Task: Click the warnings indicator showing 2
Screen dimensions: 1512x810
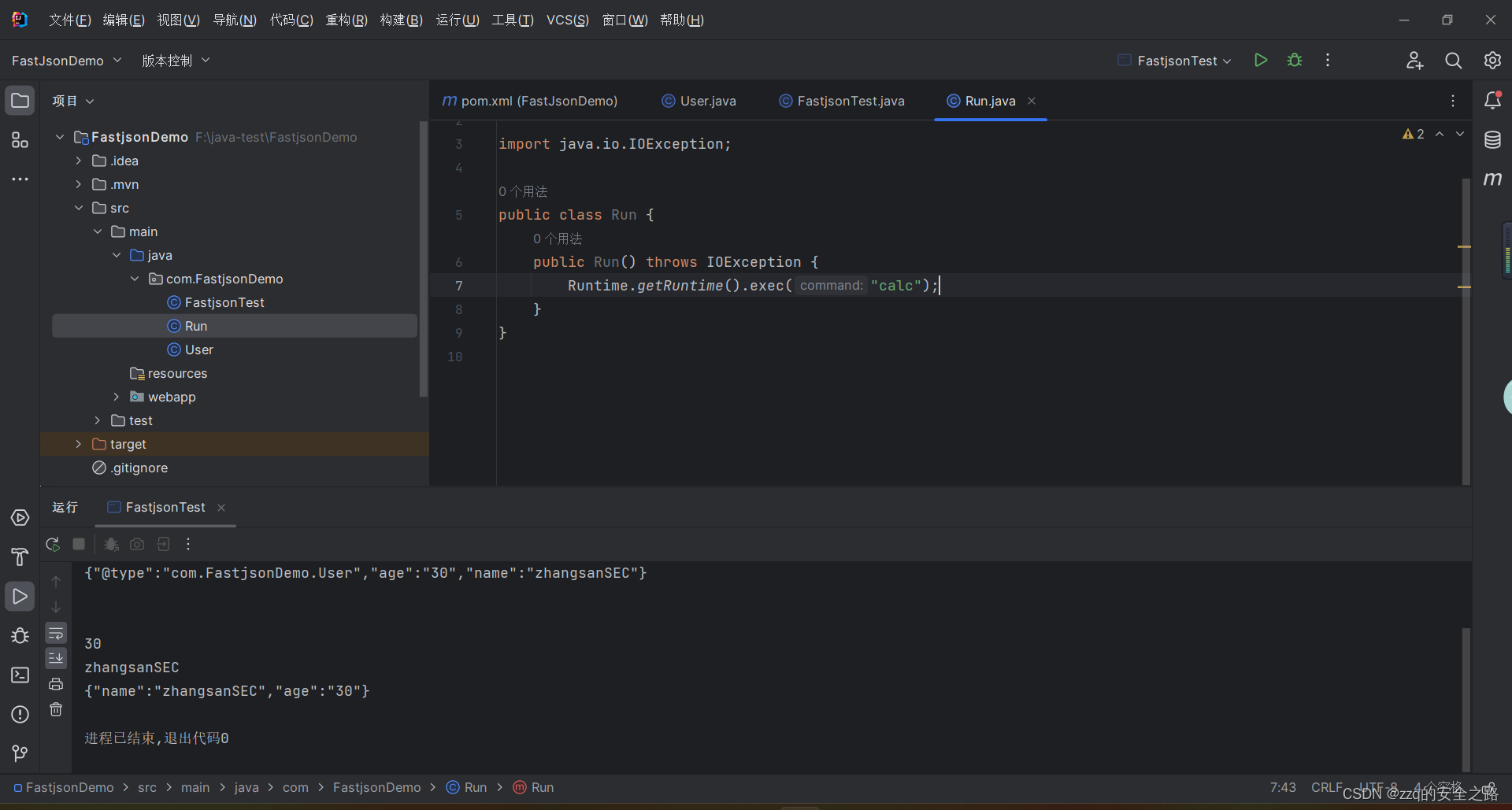Action: 1413,134
